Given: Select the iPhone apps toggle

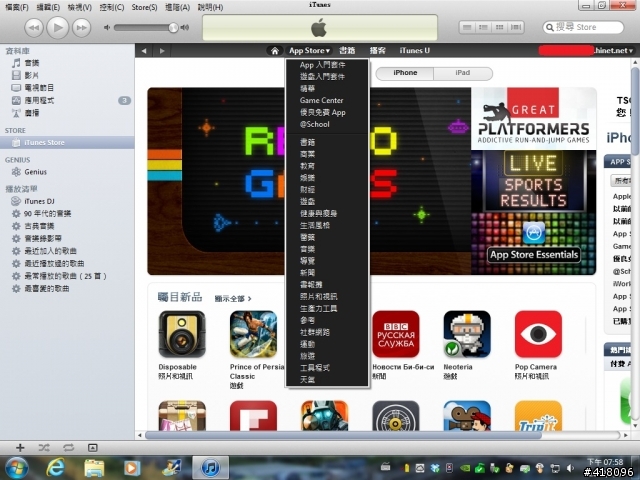Looking at the screenshot, I should click(x=405, y=73).
